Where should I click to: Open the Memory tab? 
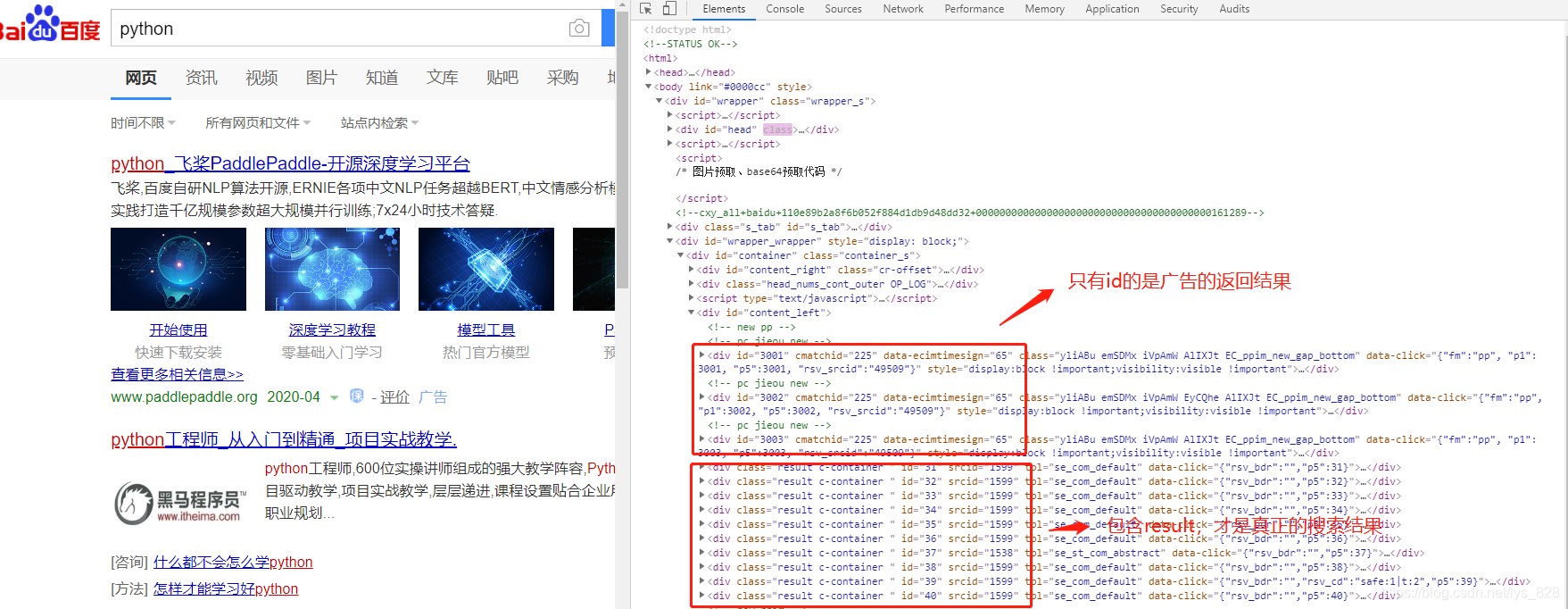[1045, 9]
